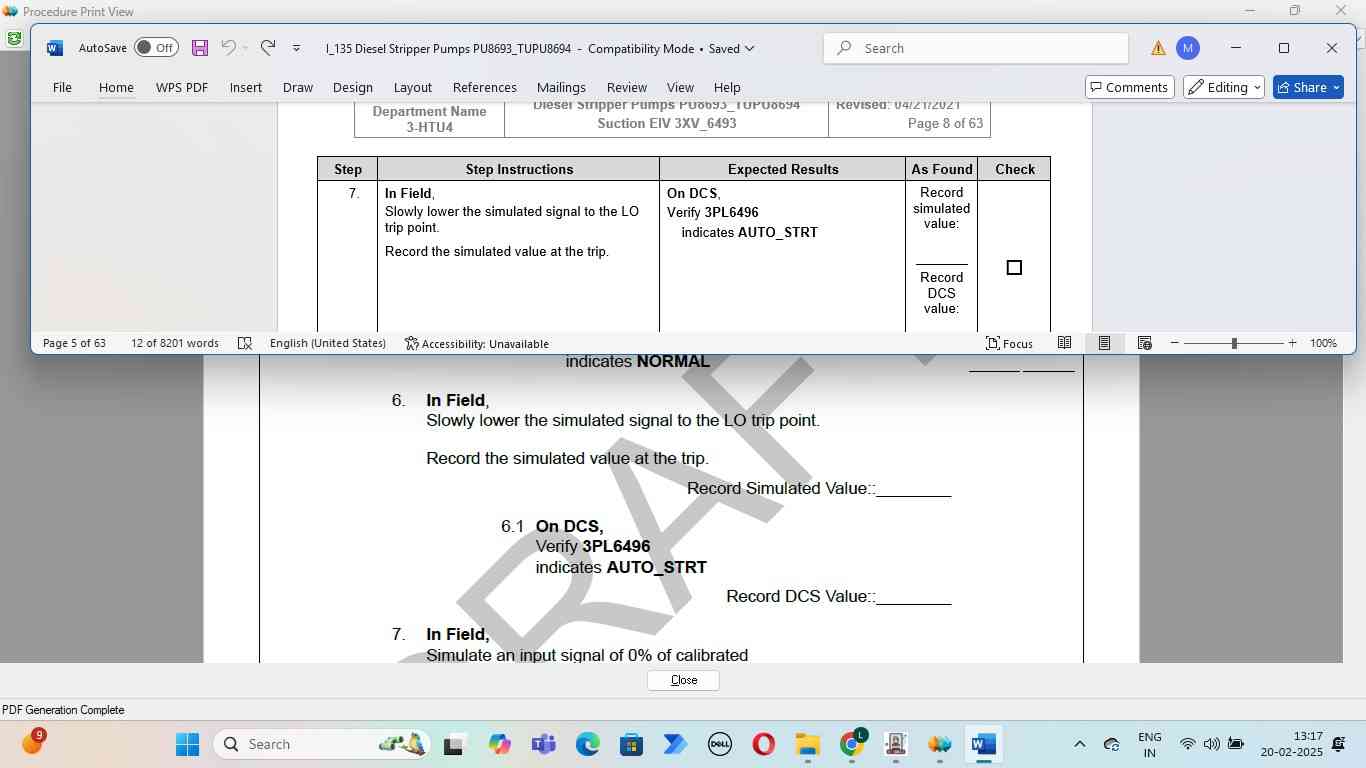Toggle the AutoSave switch
Screen dimensions: 1366x768
coord(156,48)
